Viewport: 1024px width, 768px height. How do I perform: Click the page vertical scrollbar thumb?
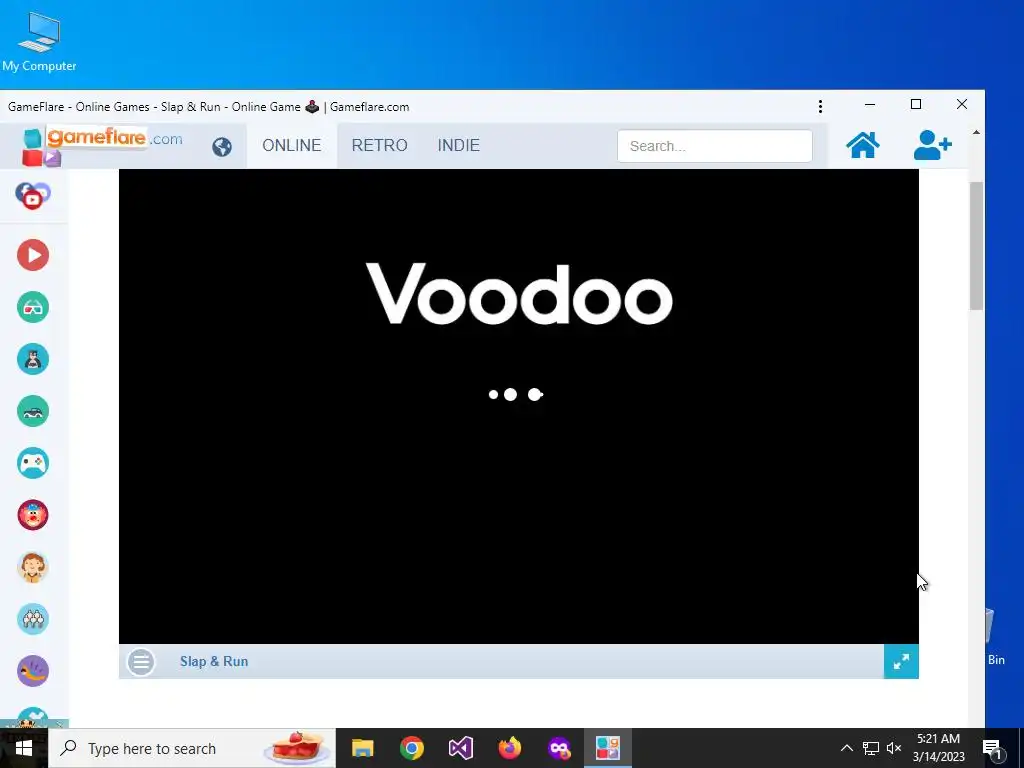point(976,246)
